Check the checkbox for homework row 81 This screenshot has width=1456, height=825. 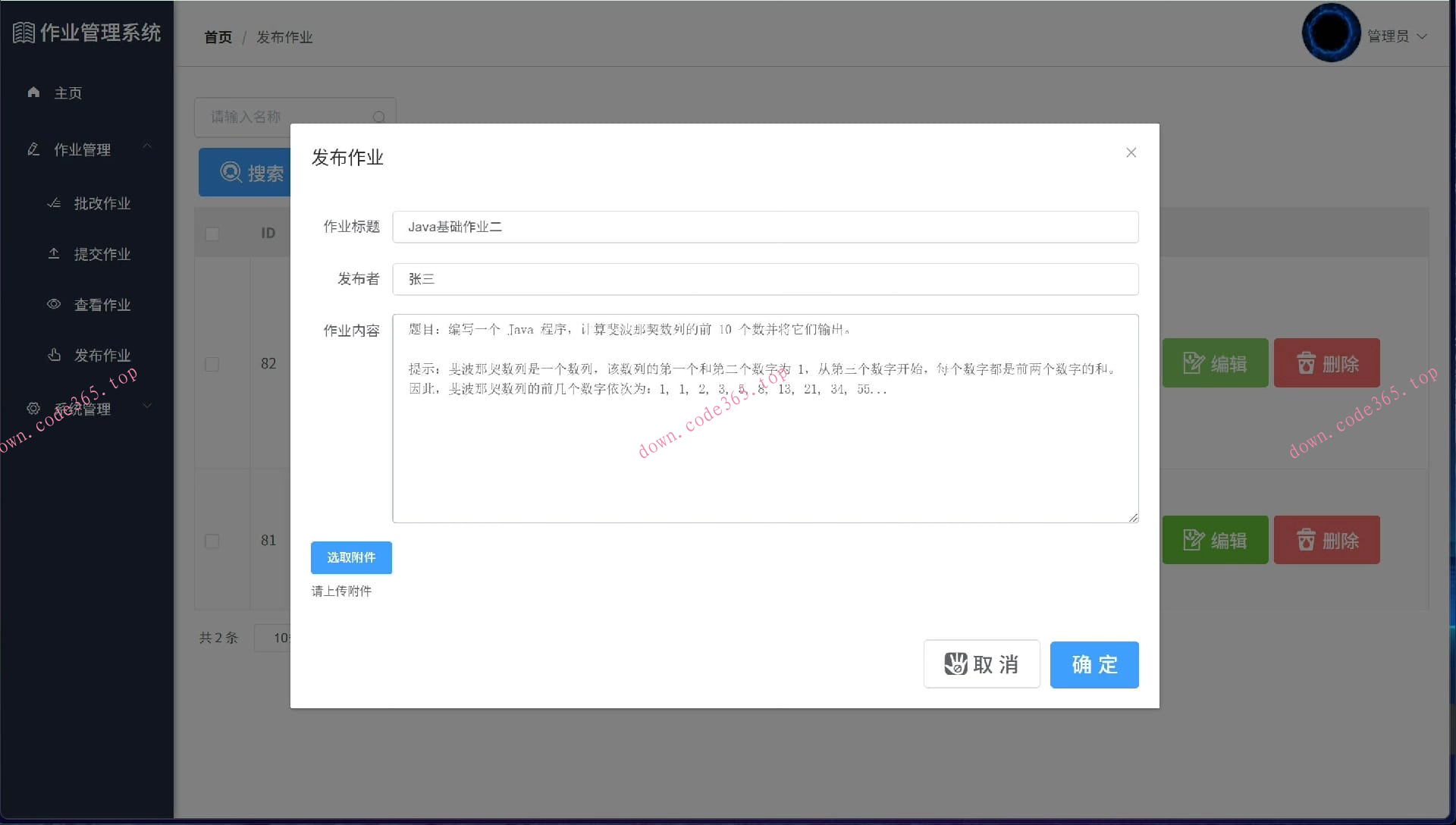pos(212,541)
